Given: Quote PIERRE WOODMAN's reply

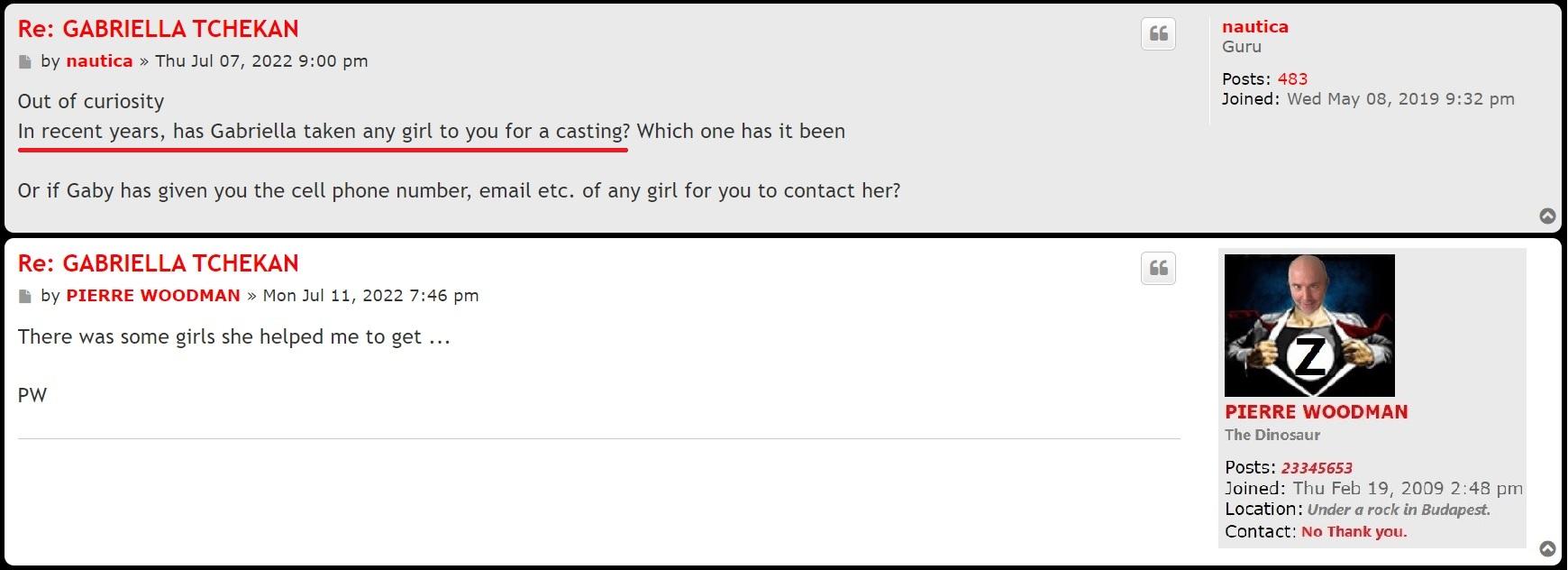Looking at the screenshot, I should (1158, 269).
